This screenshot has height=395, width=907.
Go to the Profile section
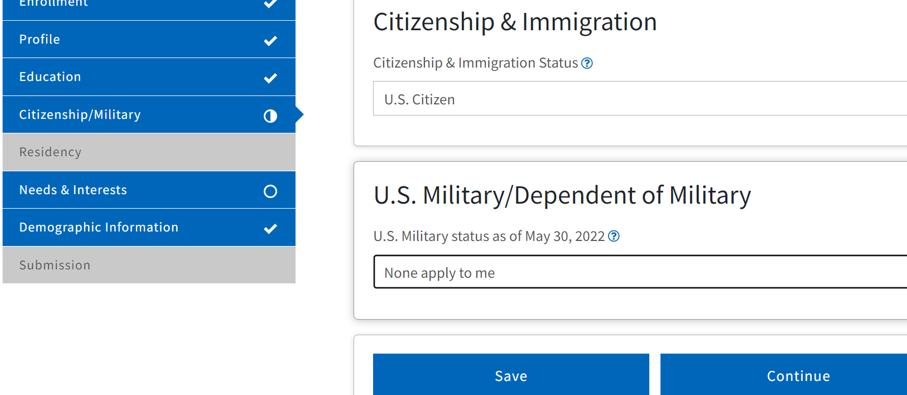coord(149,39)
